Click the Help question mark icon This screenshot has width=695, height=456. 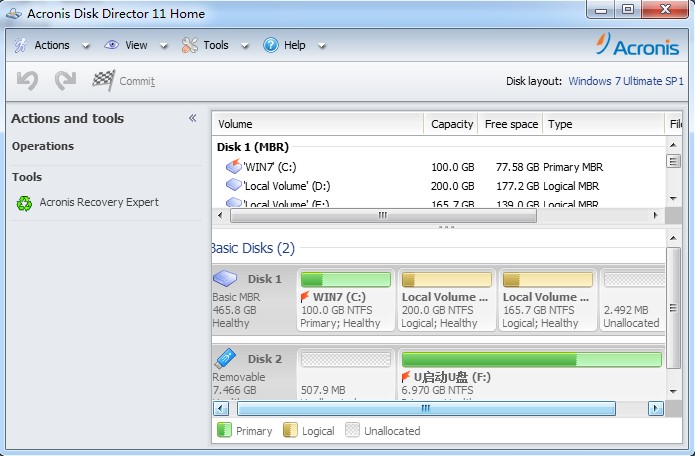[270, 45]
